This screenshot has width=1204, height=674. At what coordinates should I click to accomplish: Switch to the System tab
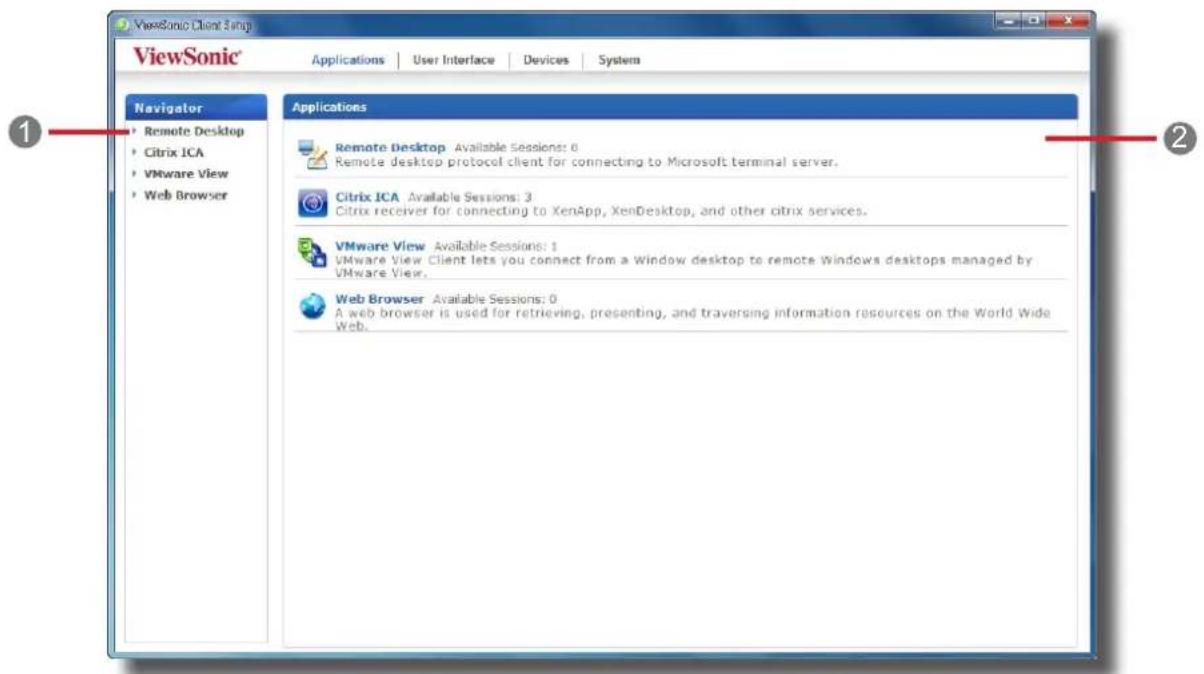coord(619,60)
